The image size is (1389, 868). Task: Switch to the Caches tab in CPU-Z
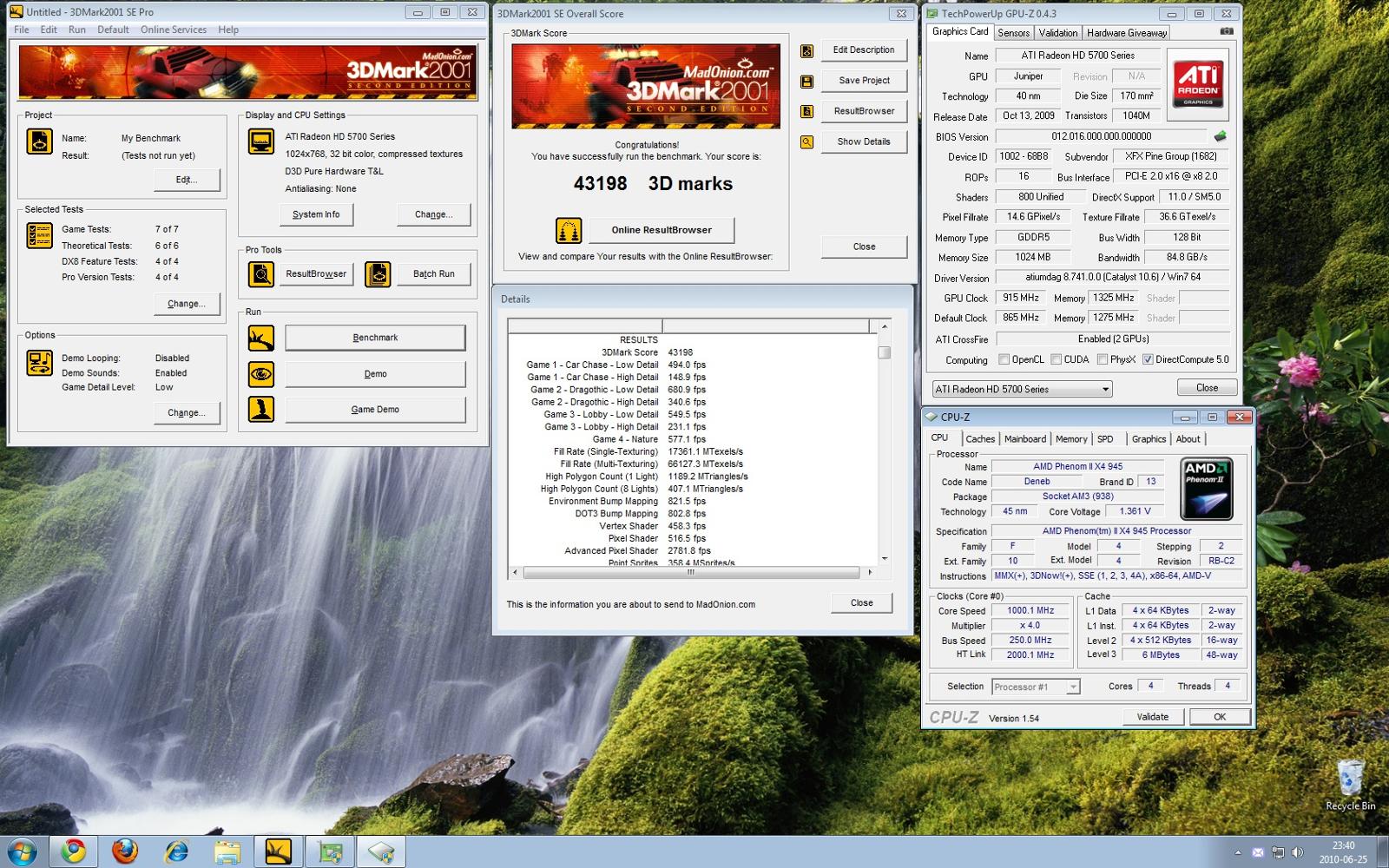coord(980,439)
